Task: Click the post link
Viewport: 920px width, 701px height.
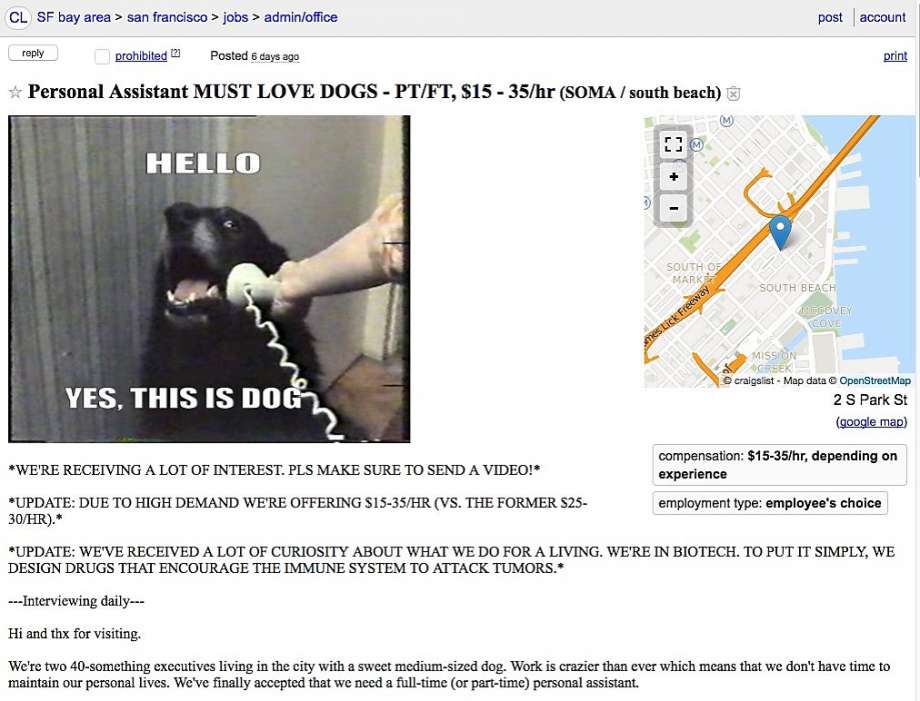Action: 830,17
